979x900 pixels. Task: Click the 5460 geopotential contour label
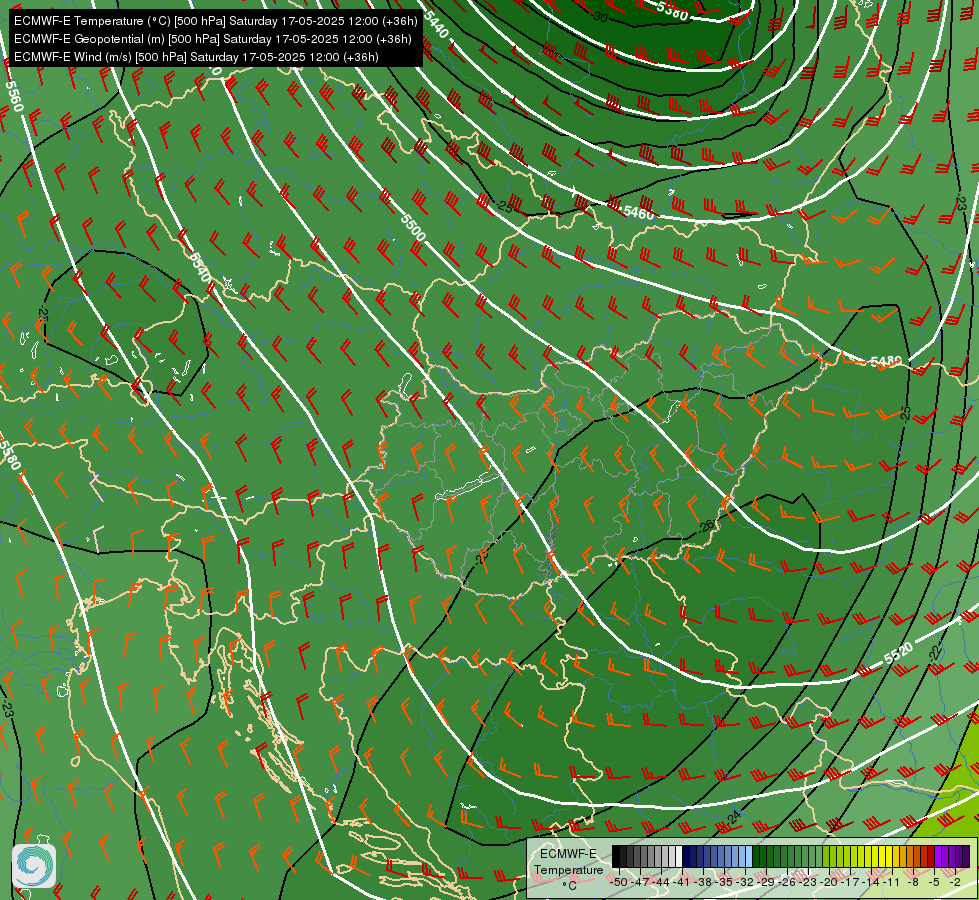(638, 213)
